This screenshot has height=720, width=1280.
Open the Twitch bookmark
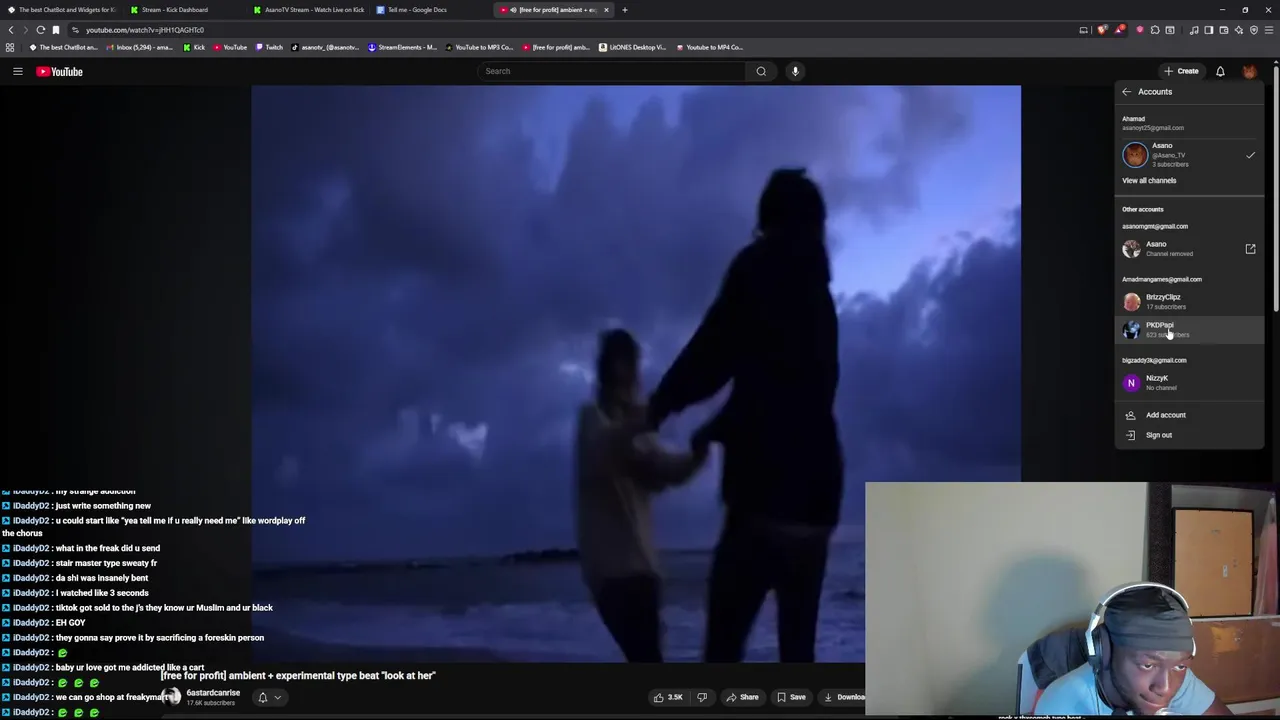click(269, 47)
